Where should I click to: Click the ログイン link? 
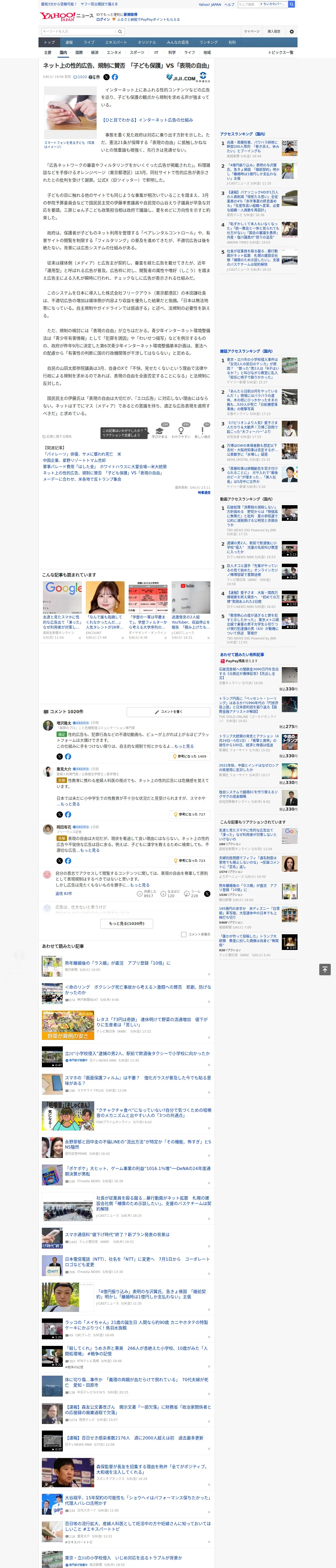(103, 20)
